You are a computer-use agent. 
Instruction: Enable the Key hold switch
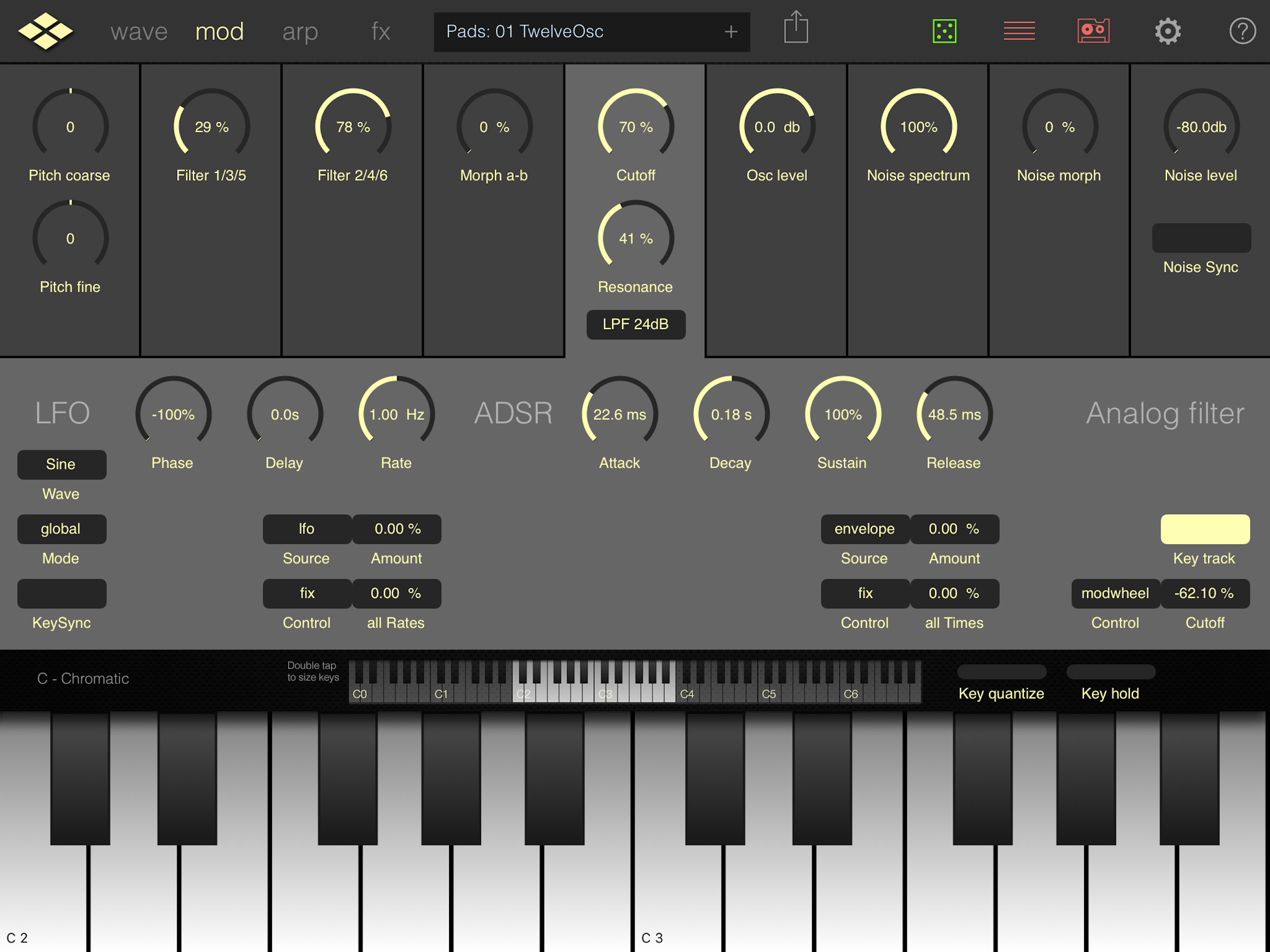pyautogui.click(x=1111, y=672)
